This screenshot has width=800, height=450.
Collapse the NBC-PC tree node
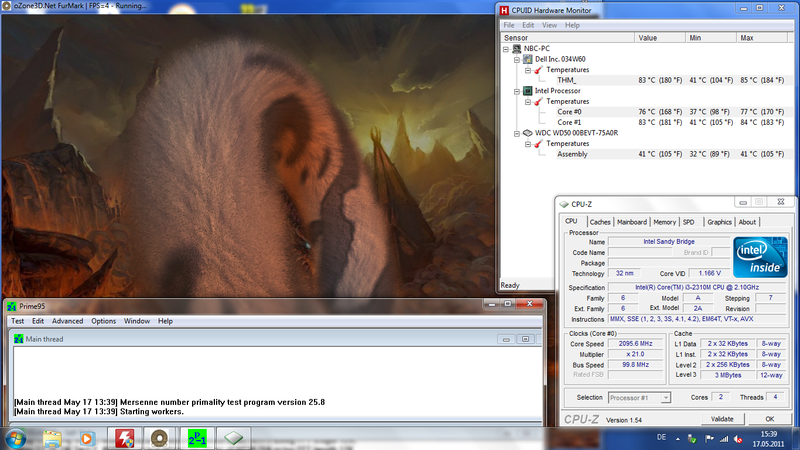coord(506,49)
